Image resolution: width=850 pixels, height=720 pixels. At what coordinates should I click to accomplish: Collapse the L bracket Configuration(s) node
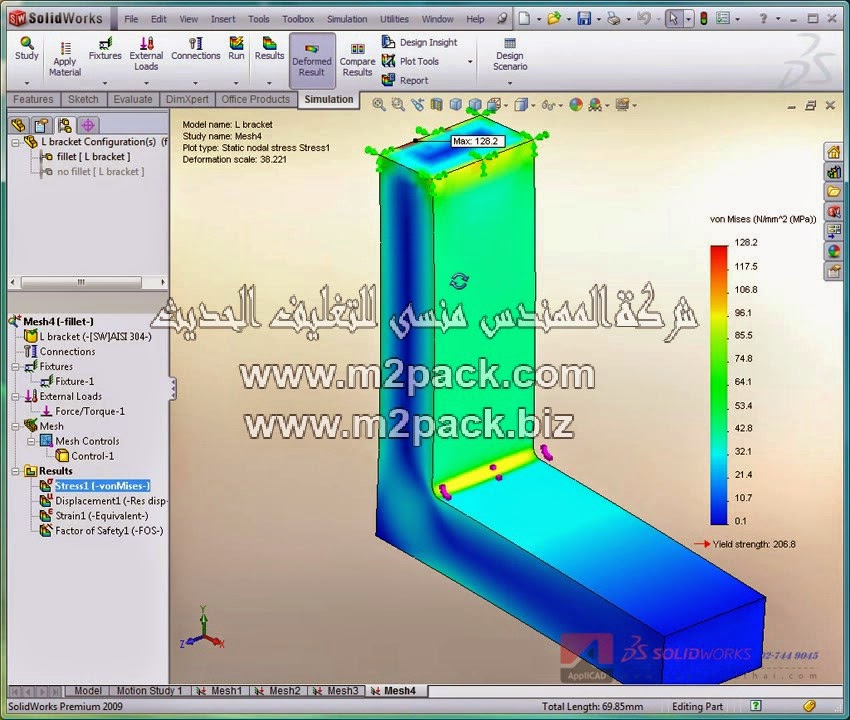coord(16,143)
